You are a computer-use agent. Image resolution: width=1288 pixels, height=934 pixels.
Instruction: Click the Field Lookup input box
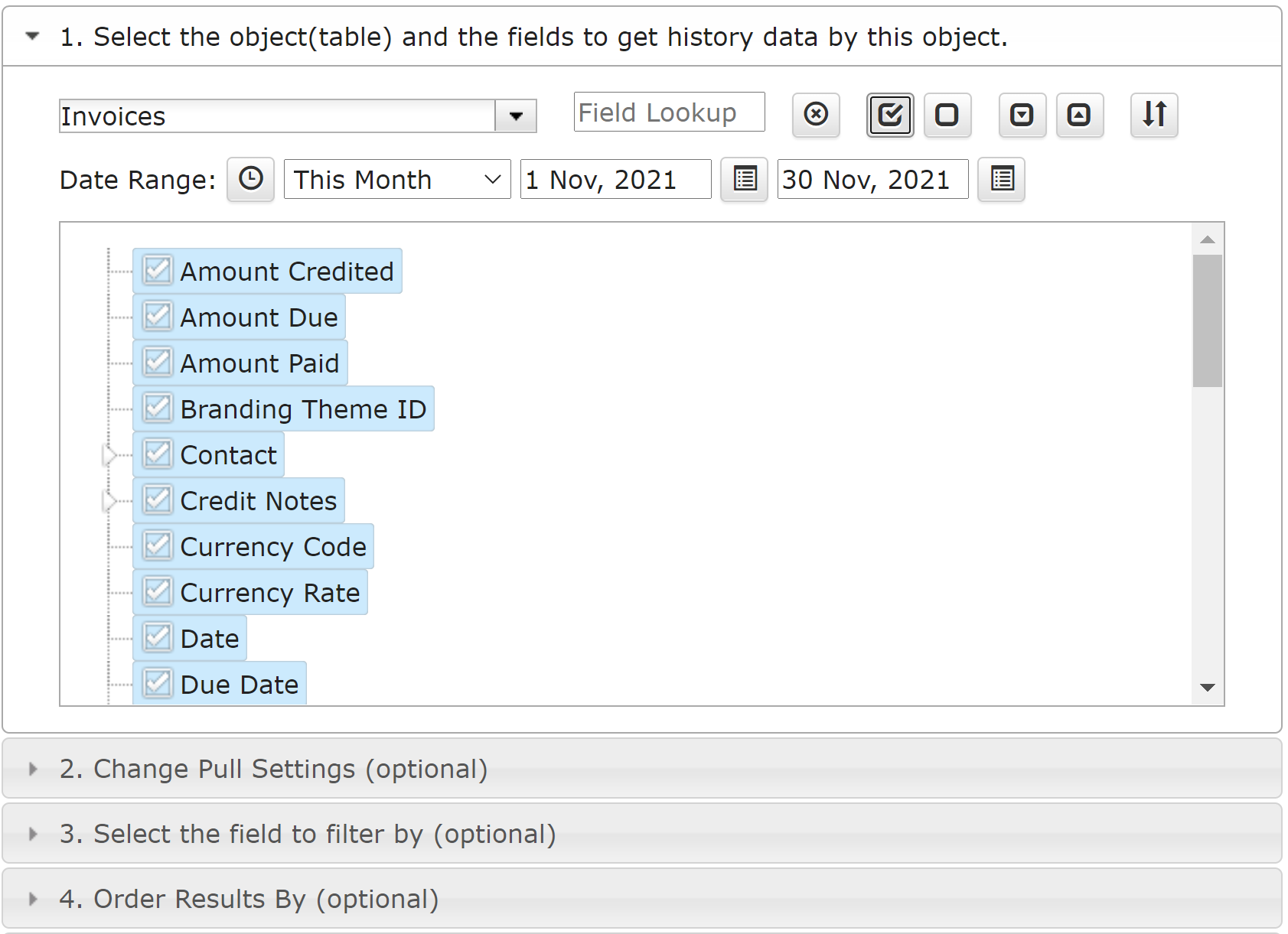pos(668,112)
